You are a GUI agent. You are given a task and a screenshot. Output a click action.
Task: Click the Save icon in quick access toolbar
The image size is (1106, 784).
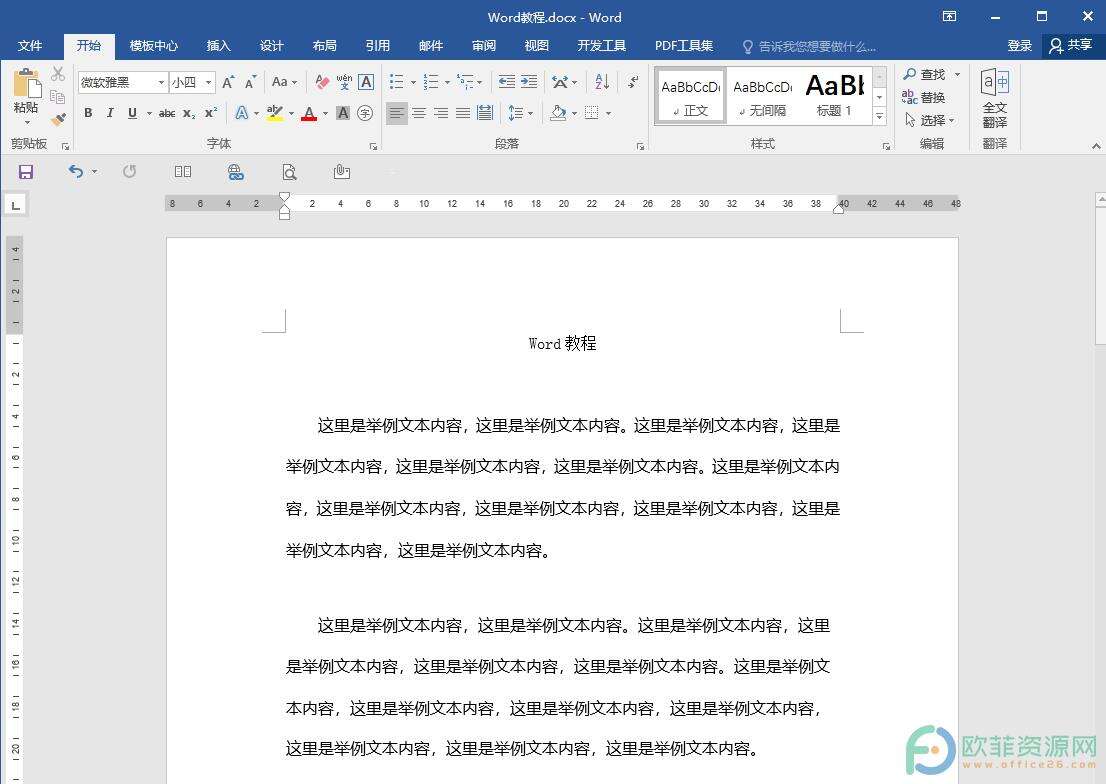(x=26, y=172)
